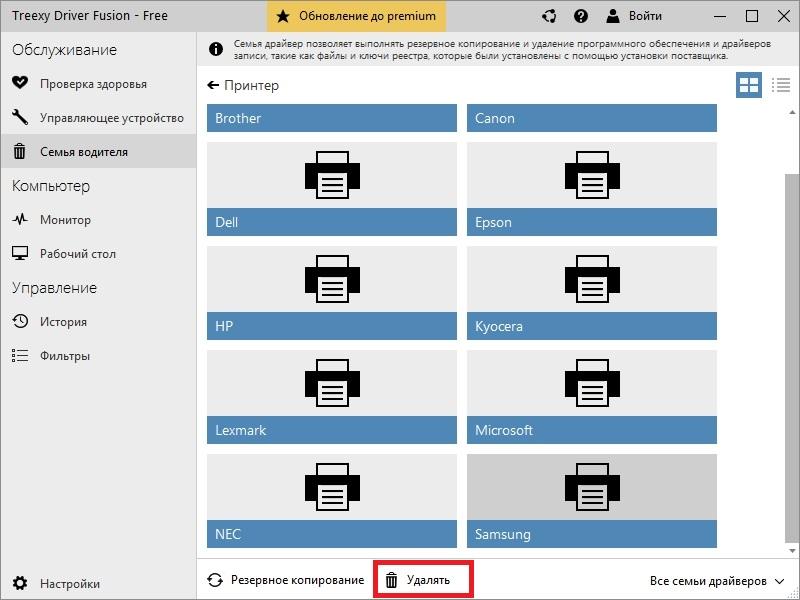Screen dimensions: 800x600
Task: Open Настройки via the gear icon
Action: 58,582
